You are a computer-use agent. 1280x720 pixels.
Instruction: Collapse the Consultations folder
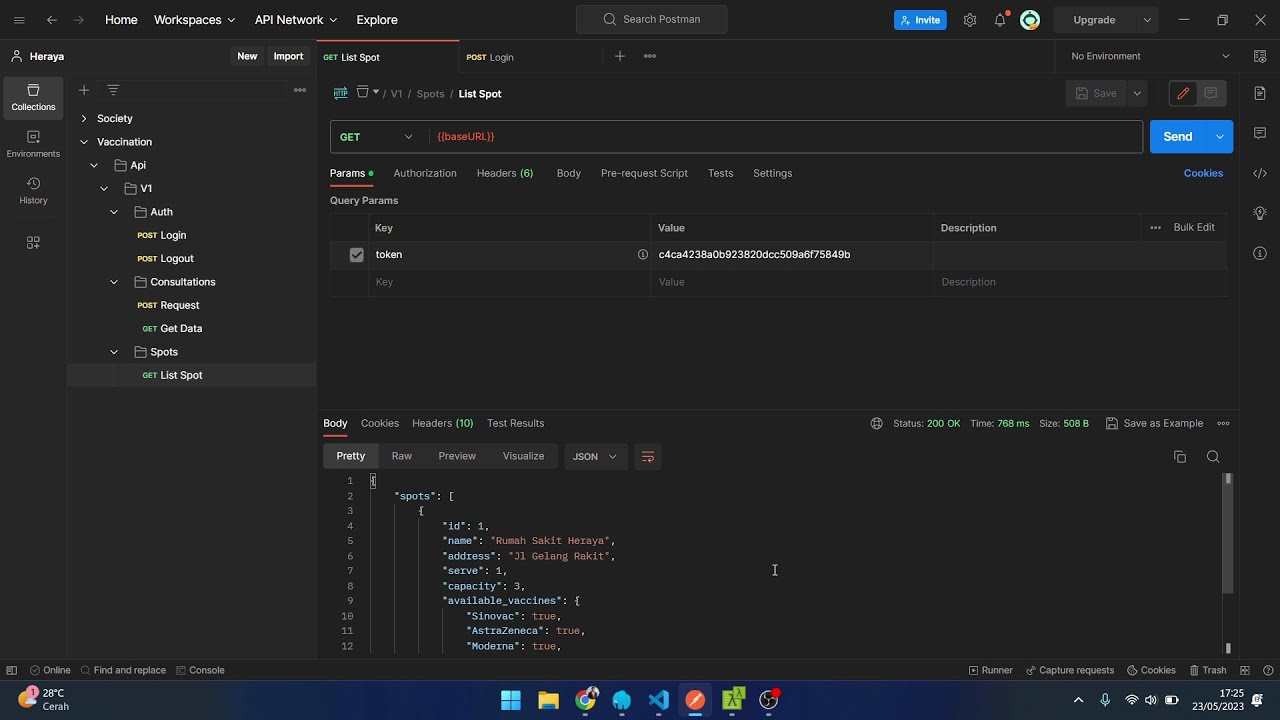(114, 282)
